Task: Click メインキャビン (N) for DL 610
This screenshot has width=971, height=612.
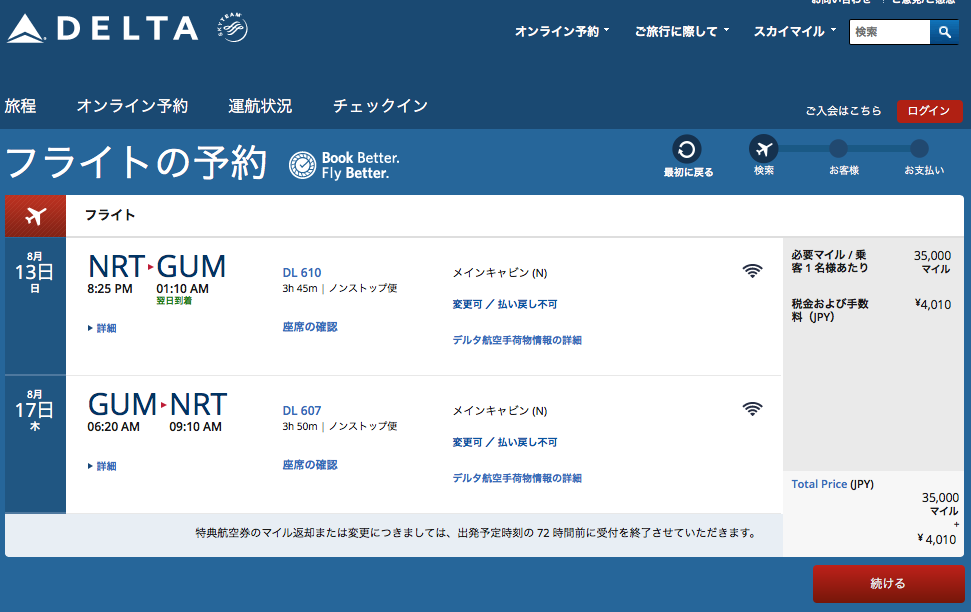Action: (x=500, y=273)
